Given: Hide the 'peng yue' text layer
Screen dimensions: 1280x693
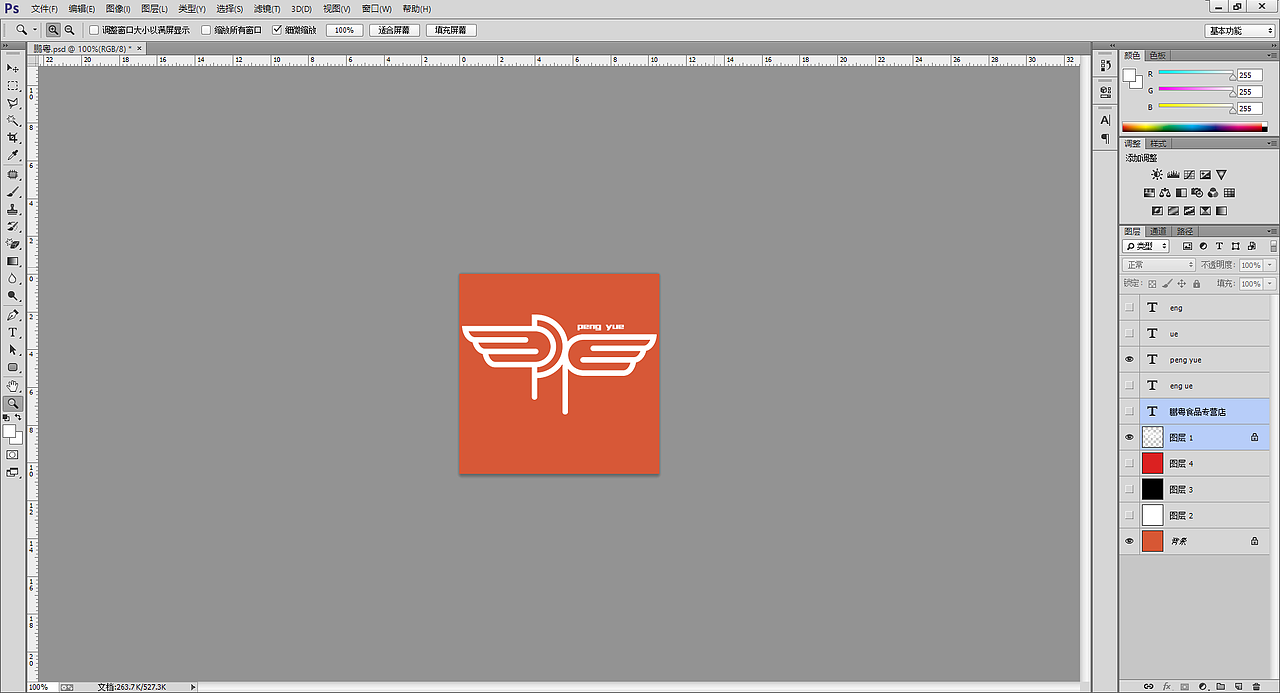Looking at the screenshot, I should (x=1130, y=360).
